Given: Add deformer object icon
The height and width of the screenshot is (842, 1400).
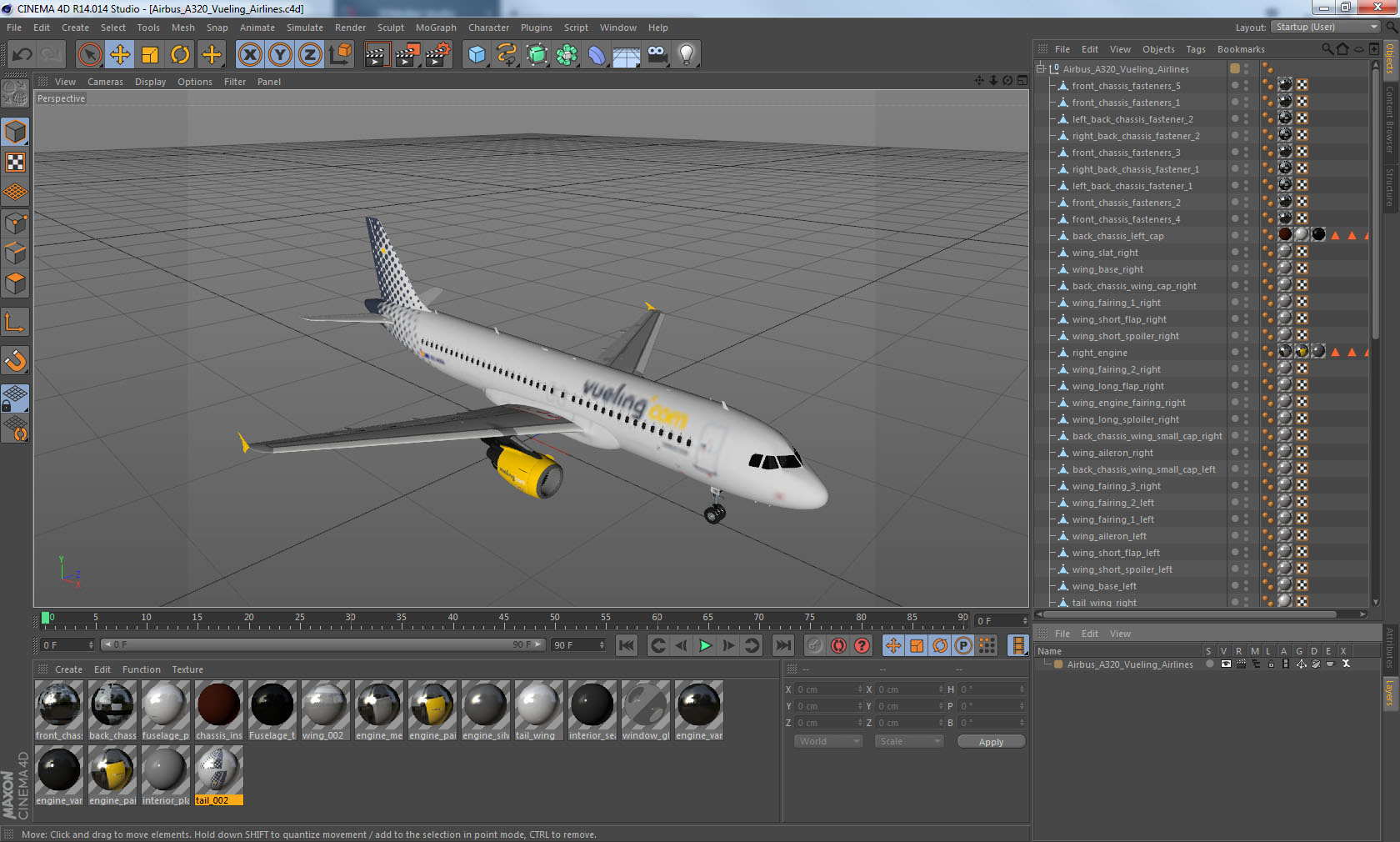Looking at the screenshot, I should (x=597, y=55).
